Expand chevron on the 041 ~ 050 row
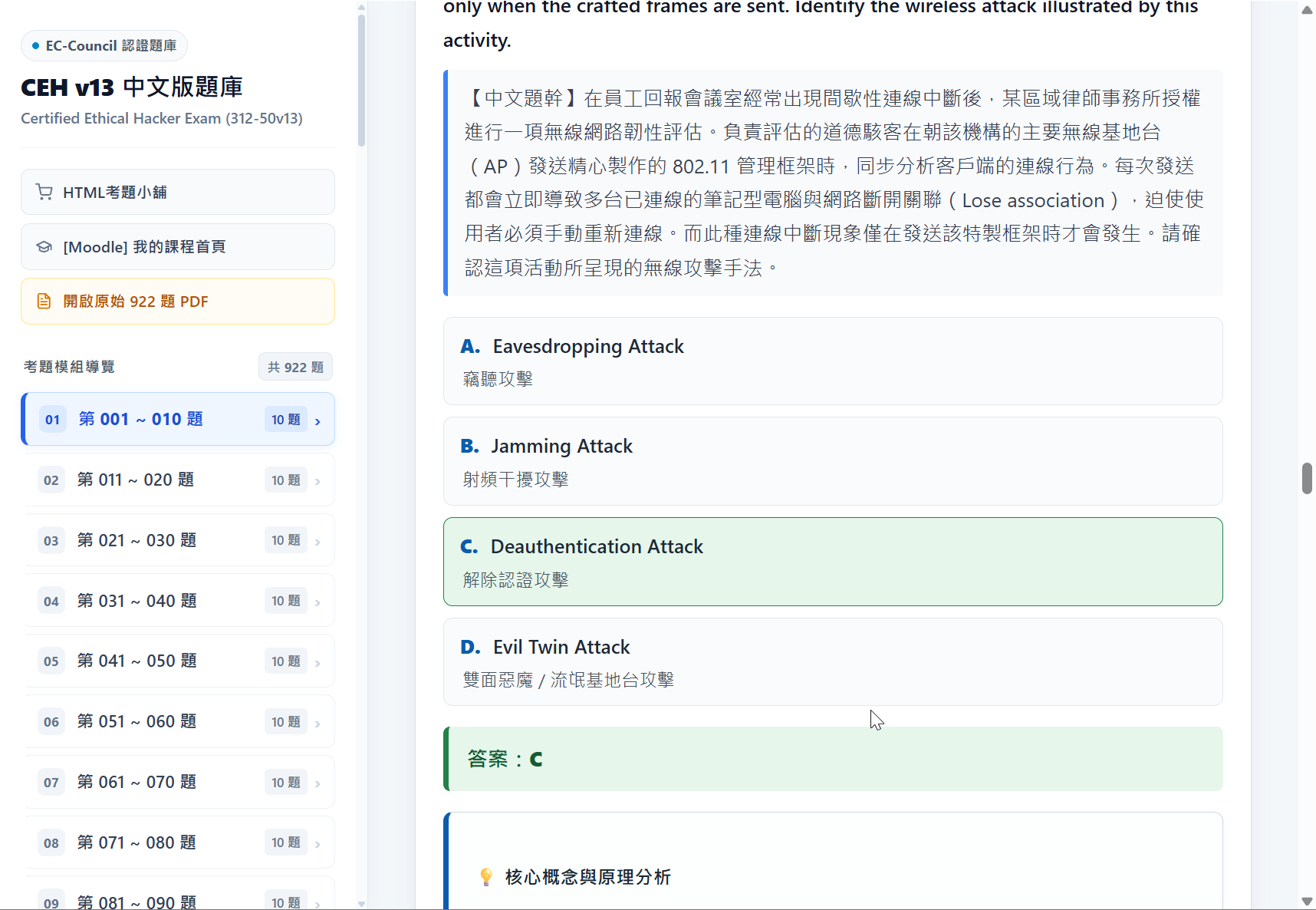This screenshot has height=910, width=1316. pos(317,663)
